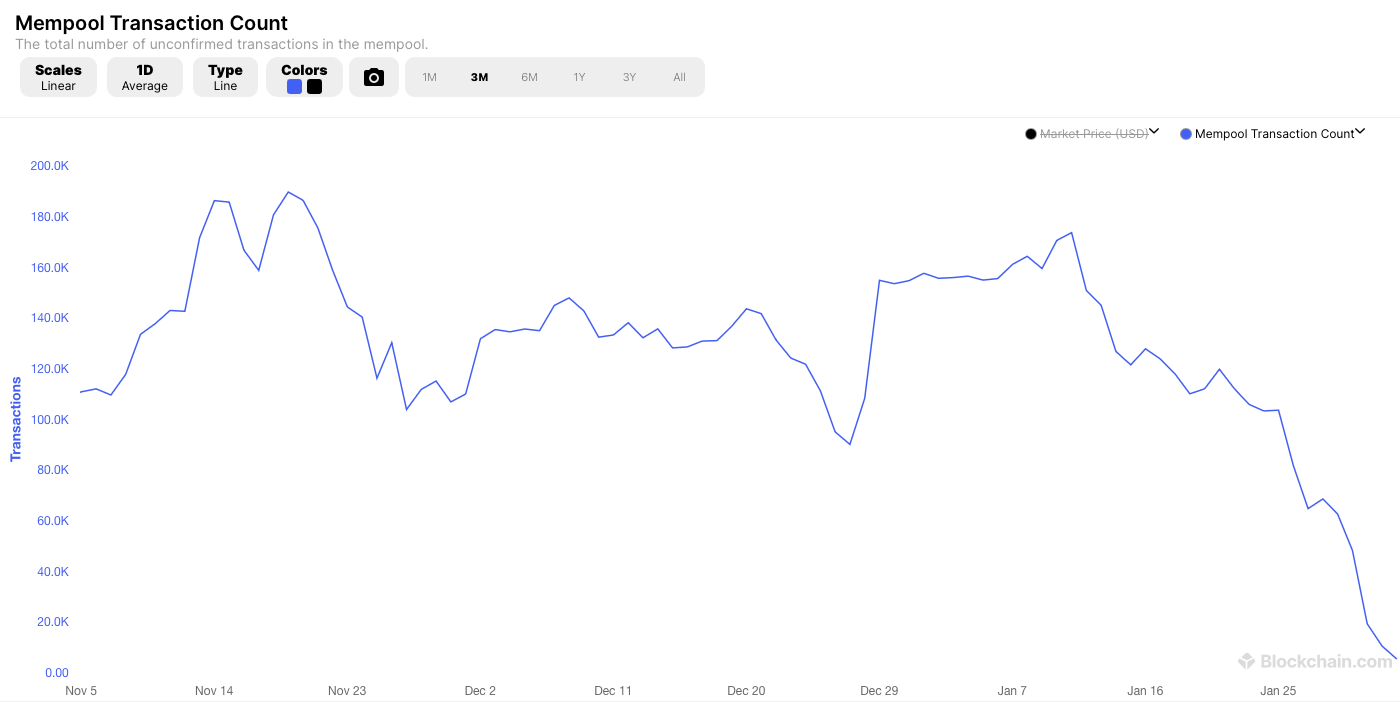
Task: Select the 1M time range
Action: click(429, 77)
